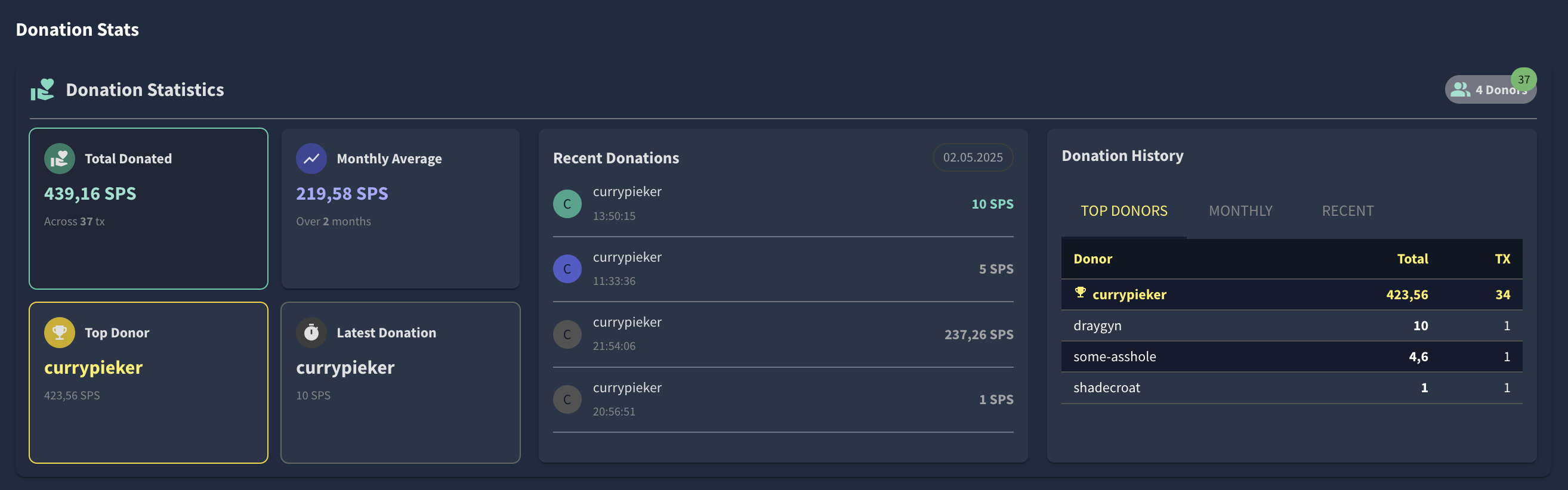Click the donors group people icon

coord(1460,90)
